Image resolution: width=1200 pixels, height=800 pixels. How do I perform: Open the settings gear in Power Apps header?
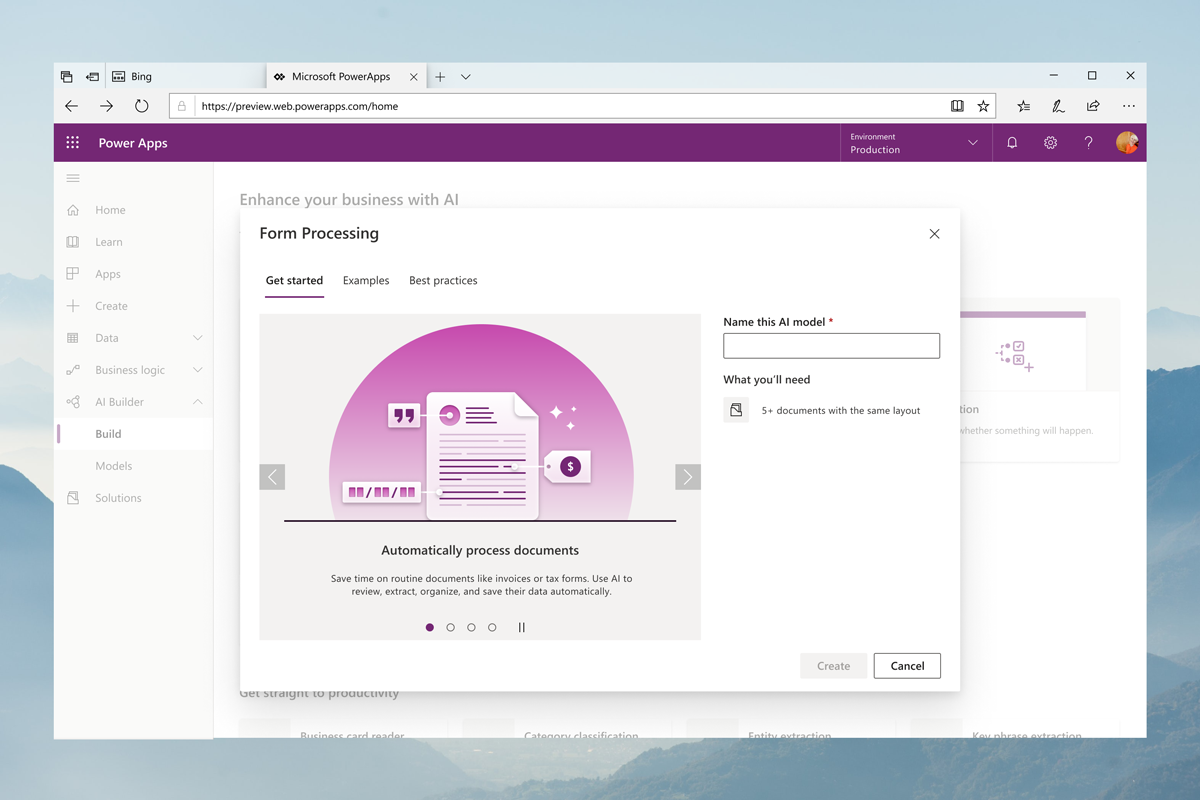click(x=1050, y=143)
